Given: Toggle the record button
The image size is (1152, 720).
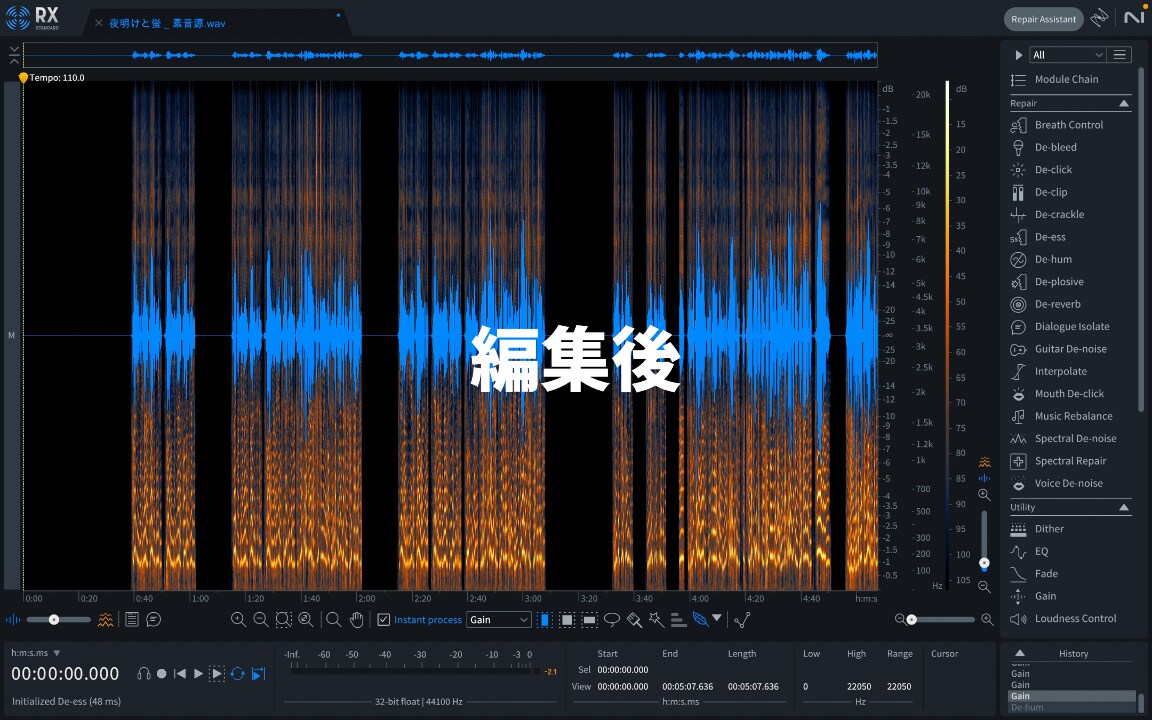Looking at the screenshot, I should click(162, 674).
